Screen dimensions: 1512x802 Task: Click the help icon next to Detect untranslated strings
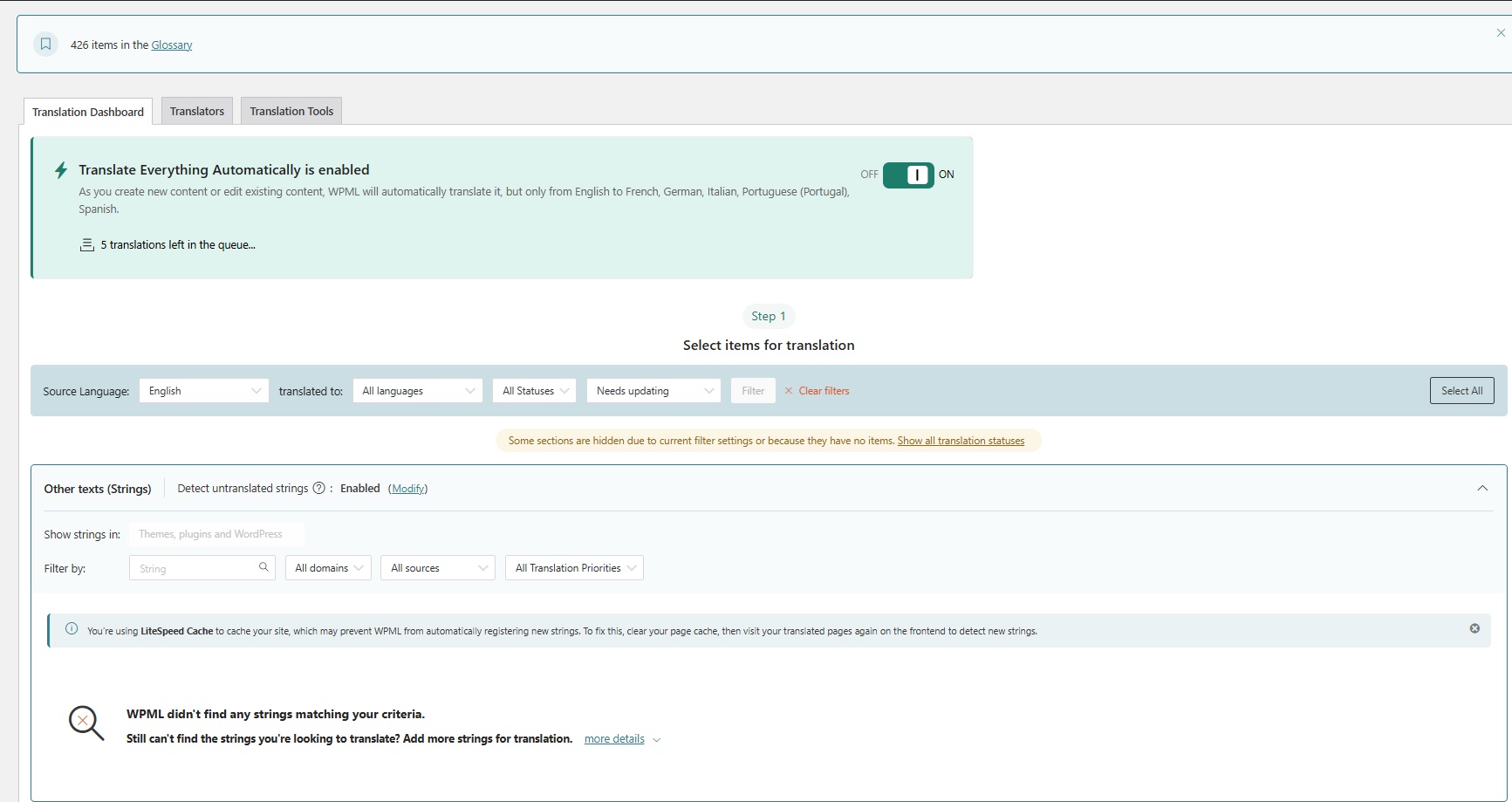tap(318, 489)
